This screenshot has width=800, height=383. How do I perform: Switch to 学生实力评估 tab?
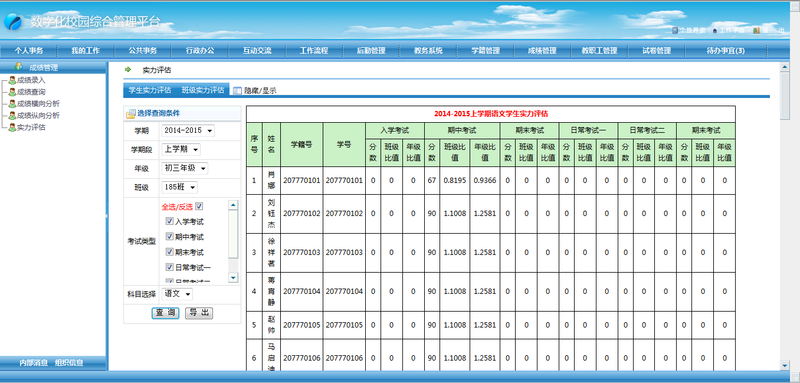click(x=149, y=90)
